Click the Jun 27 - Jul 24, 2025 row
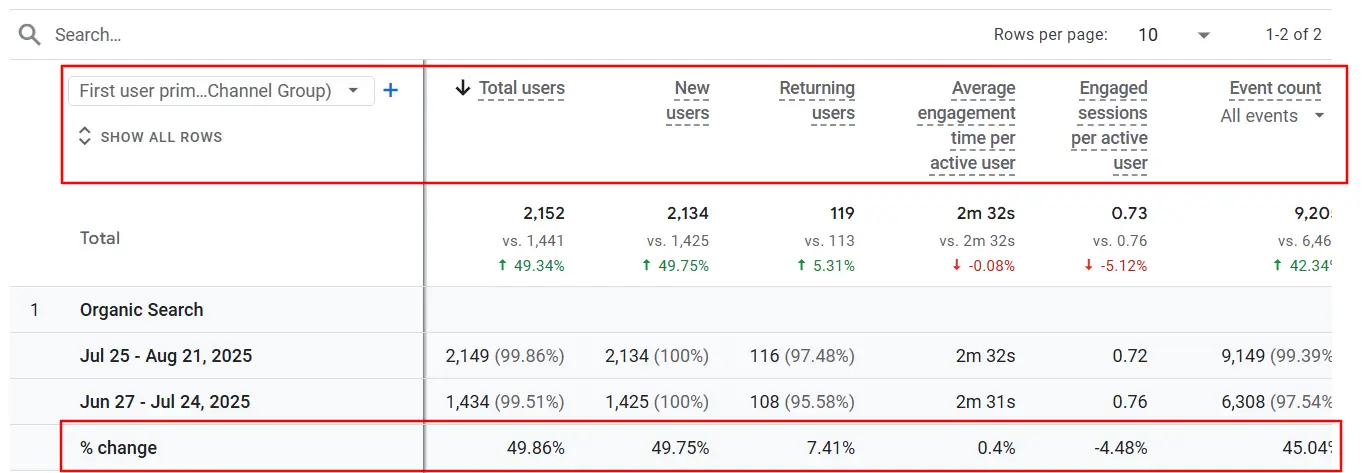 pos(165,402)
